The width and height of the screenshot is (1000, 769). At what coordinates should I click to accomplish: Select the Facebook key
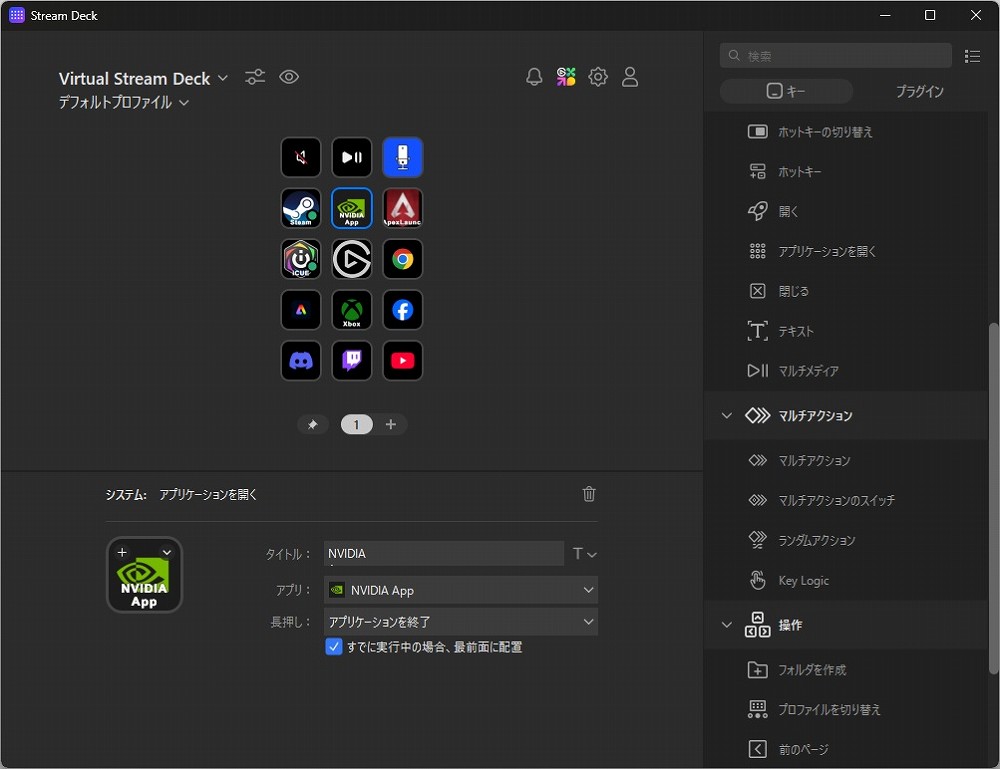(x=402, y=310)
